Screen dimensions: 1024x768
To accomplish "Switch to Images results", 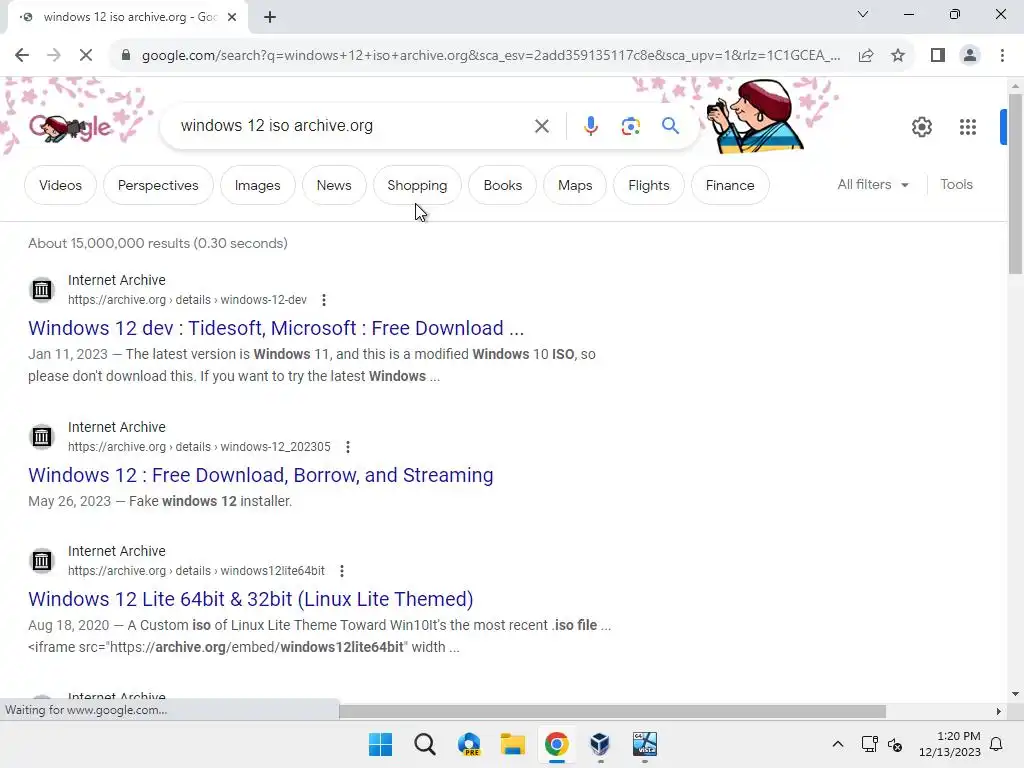I will point(257,185).
